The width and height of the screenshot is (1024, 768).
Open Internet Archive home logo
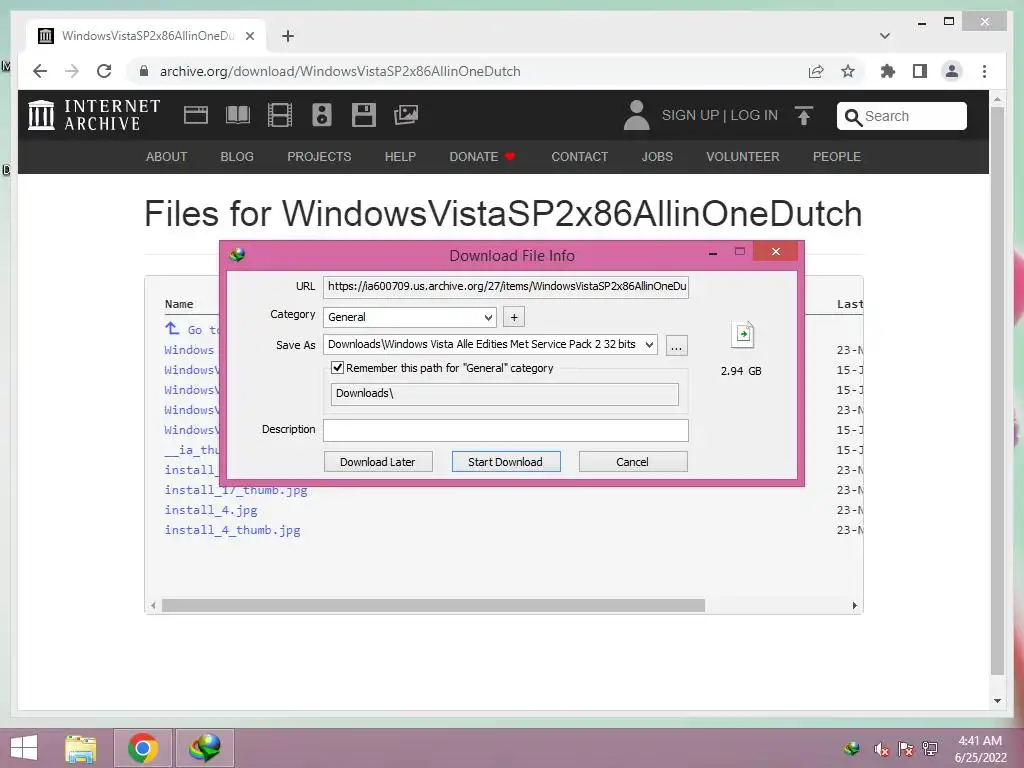pos(94,115)
